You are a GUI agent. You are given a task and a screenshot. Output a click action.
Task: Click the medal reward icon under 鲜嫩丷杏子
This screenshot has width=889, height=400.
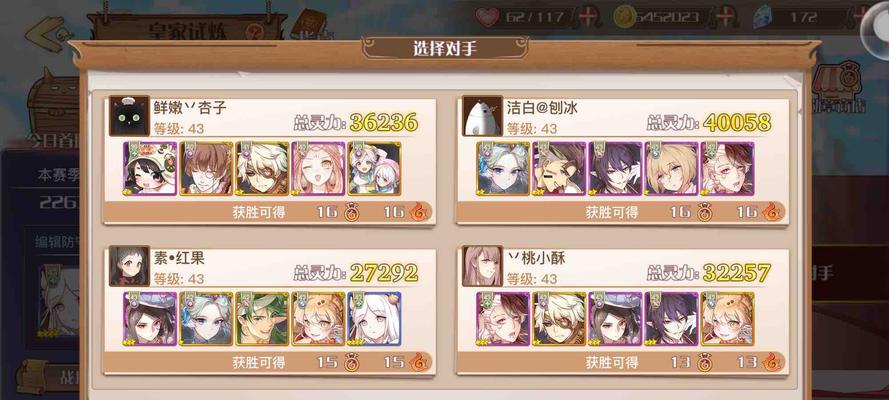point(351,212)
